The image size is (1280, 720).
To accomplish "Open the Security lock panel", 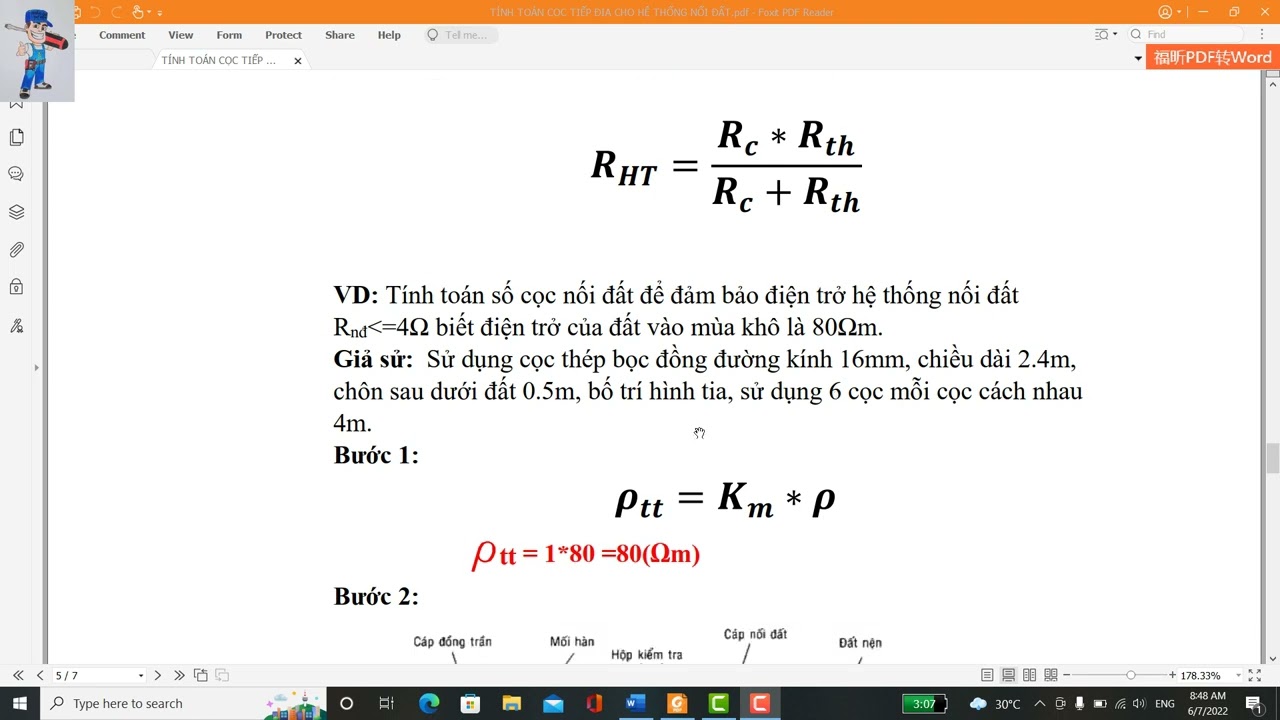I will (x=16, y=287).
